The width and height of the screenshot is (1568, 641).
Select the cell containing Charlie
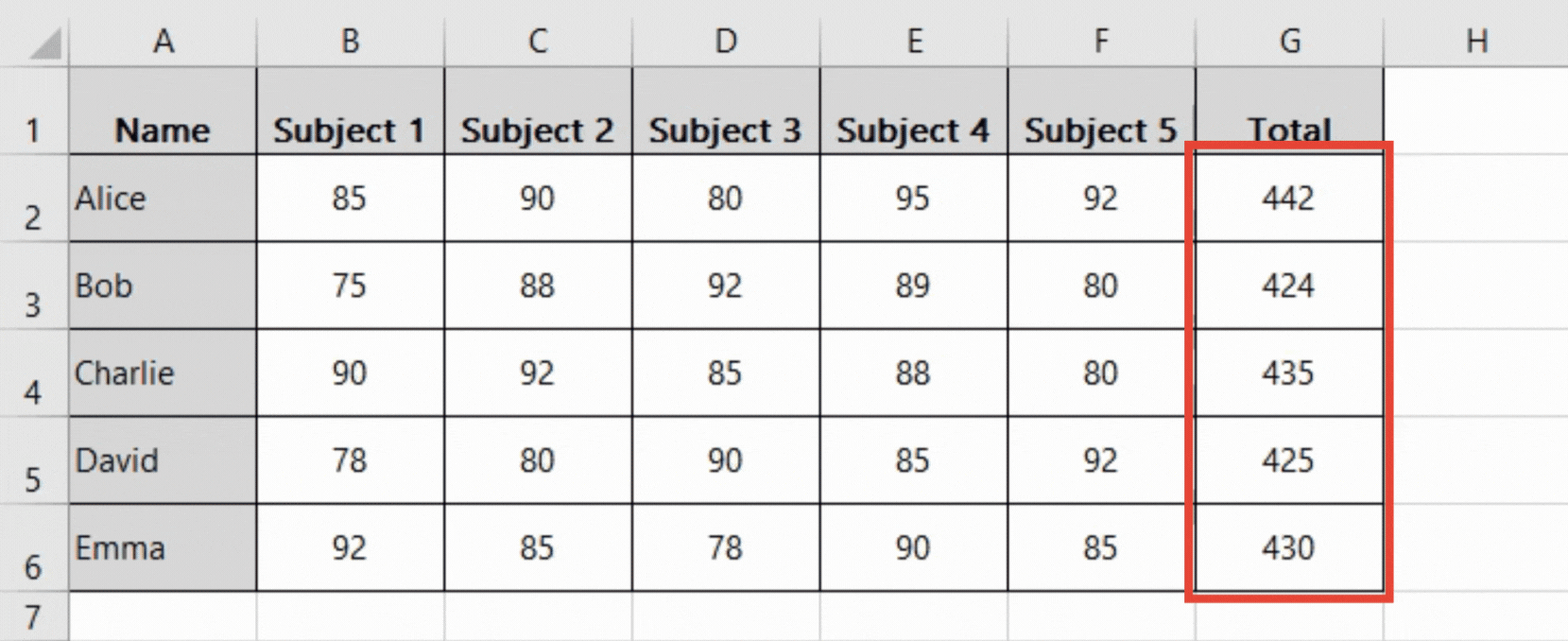click(x=163, y=373)
